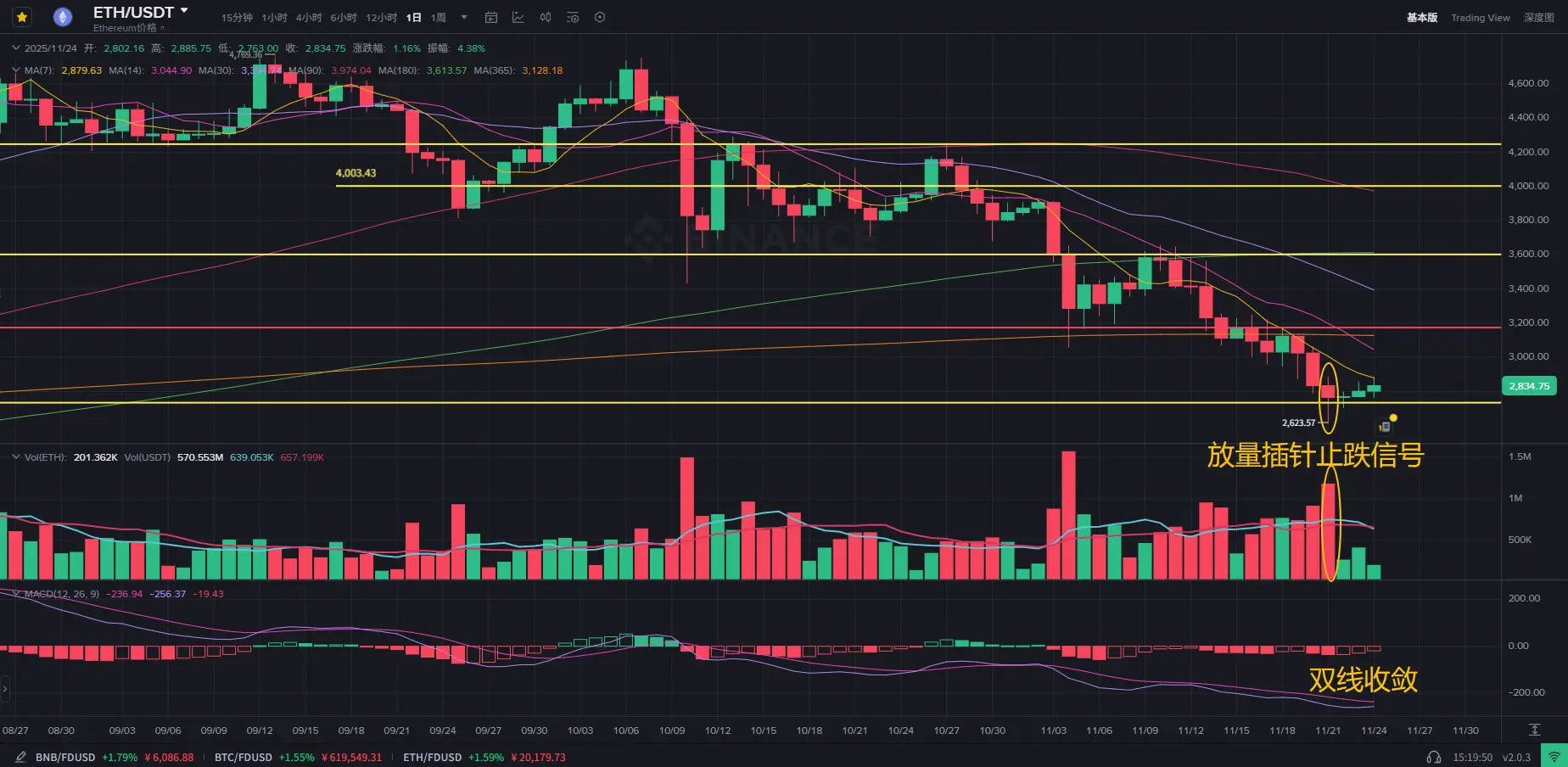1568x767 pixels.
Task: Click the MA(365) value 3,128.18
Action: 542,70
